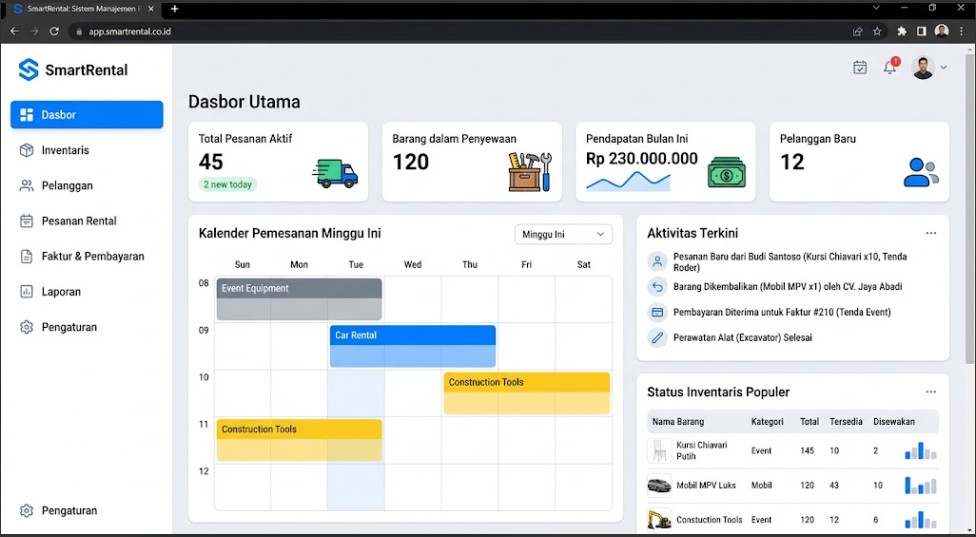Screen dimensions: 976x537
Task: Open the Dasbor sidebar item
Action: (x=87, y=114)
